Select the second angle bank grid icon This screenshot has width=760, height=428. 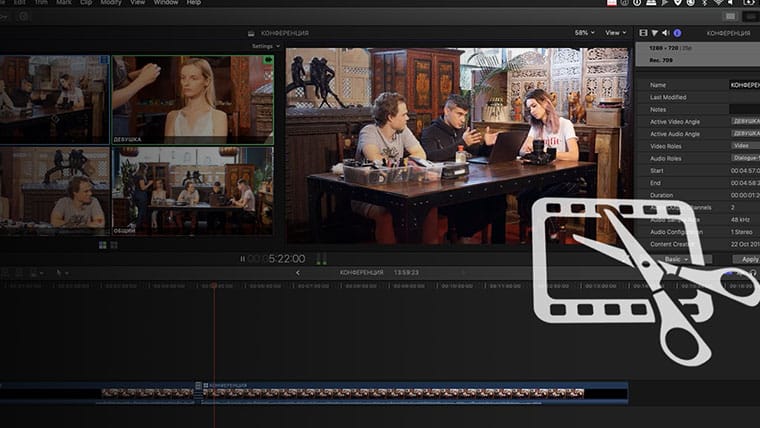tap(114, 245)
